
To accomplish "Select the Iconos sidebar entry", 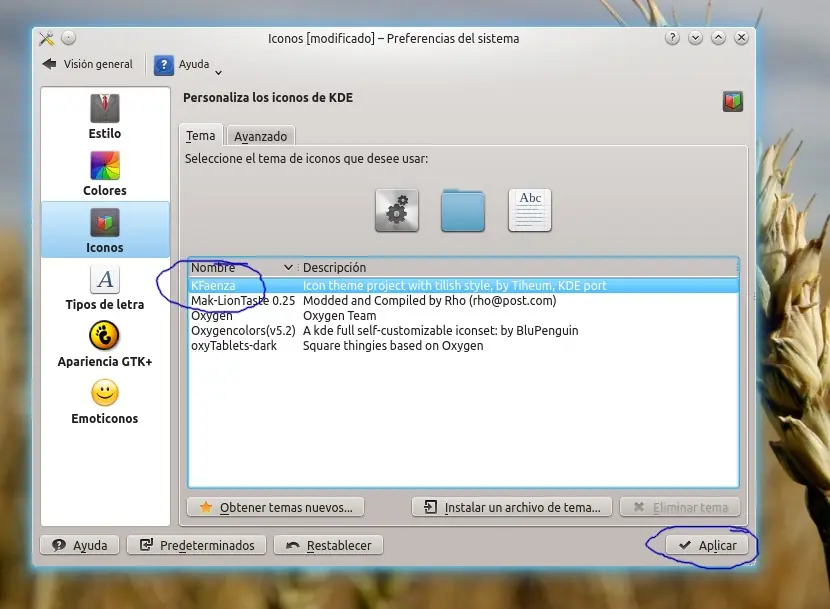I will tap(105, 230).
